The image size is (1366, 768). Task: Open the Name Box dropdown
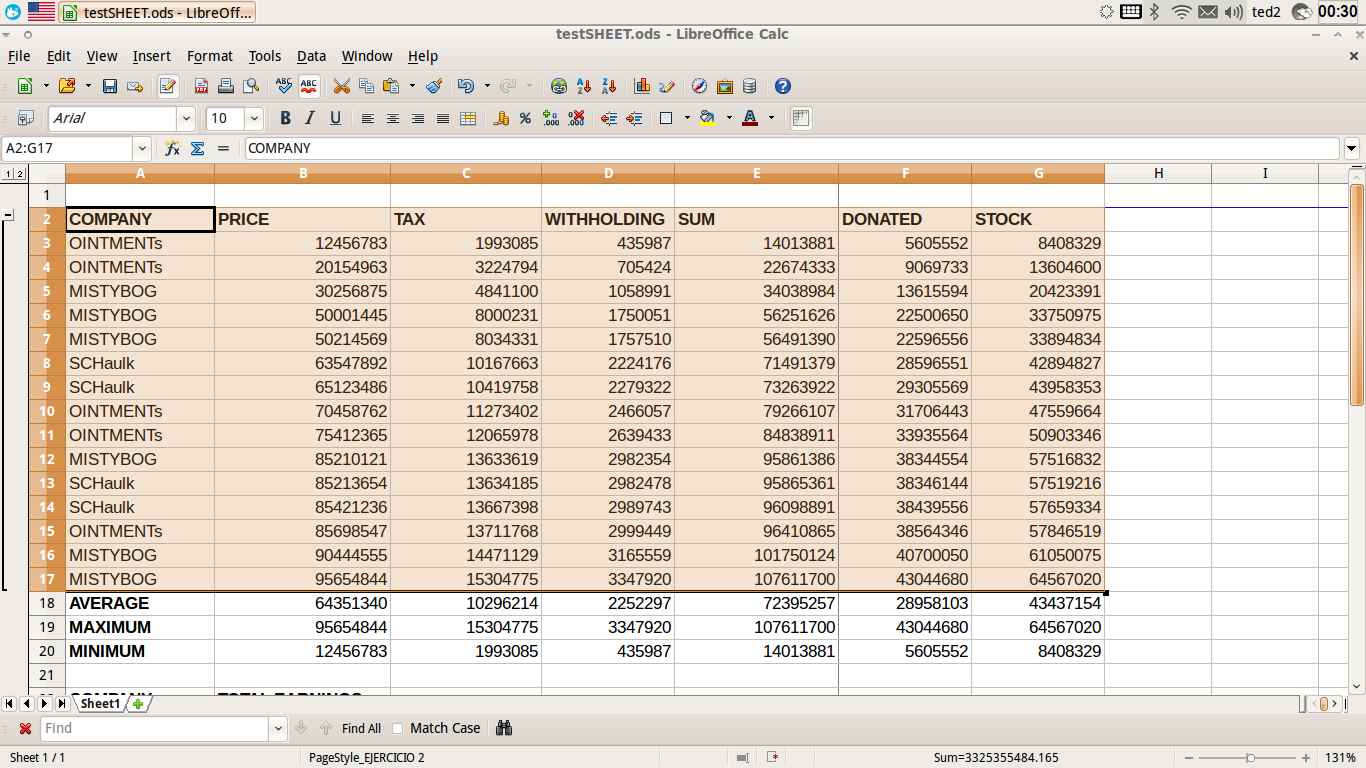click(141, 149)
